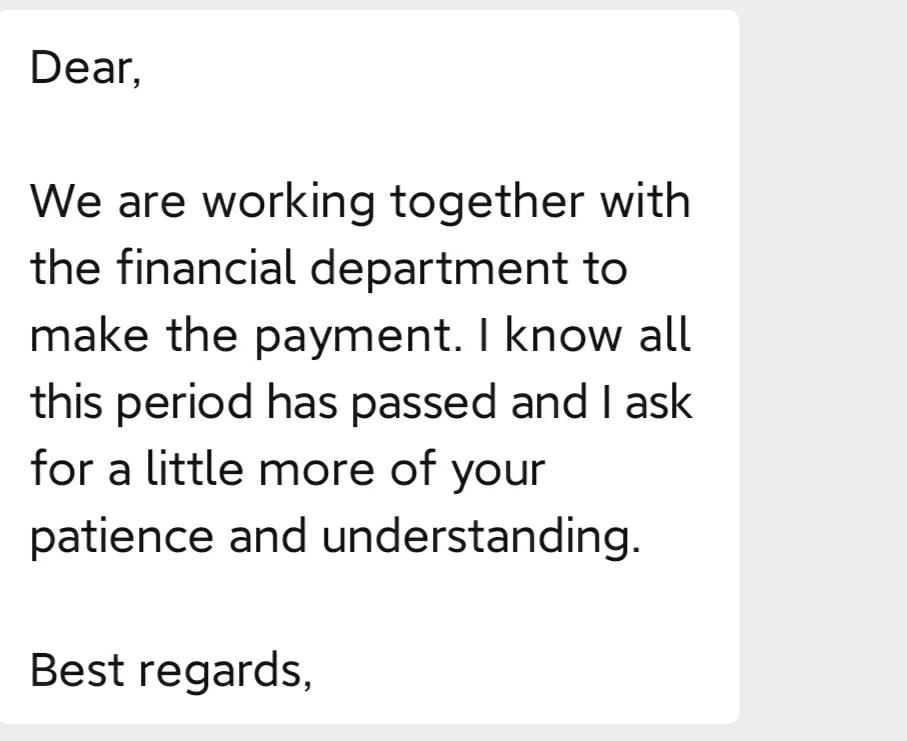Screen dimensions: 907x741
Task: Click the word "working" in the message
Action: [289, 203]
